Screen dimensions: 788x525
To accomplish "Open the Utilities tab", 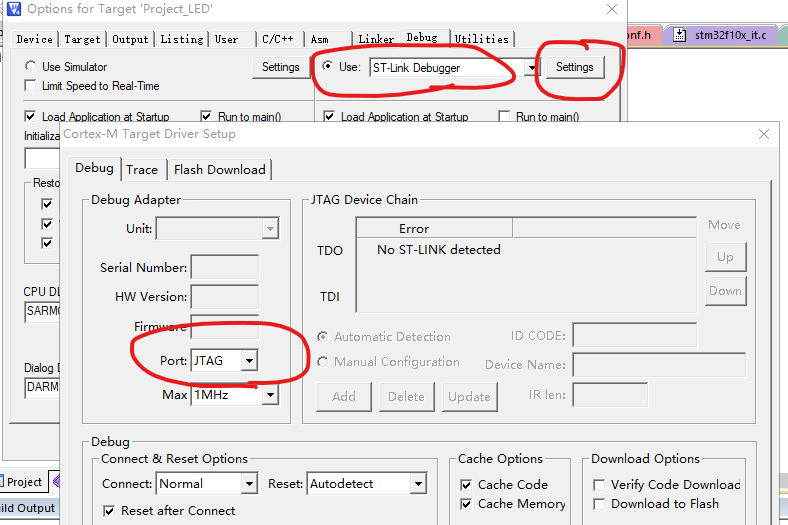I will pos(481,39).
